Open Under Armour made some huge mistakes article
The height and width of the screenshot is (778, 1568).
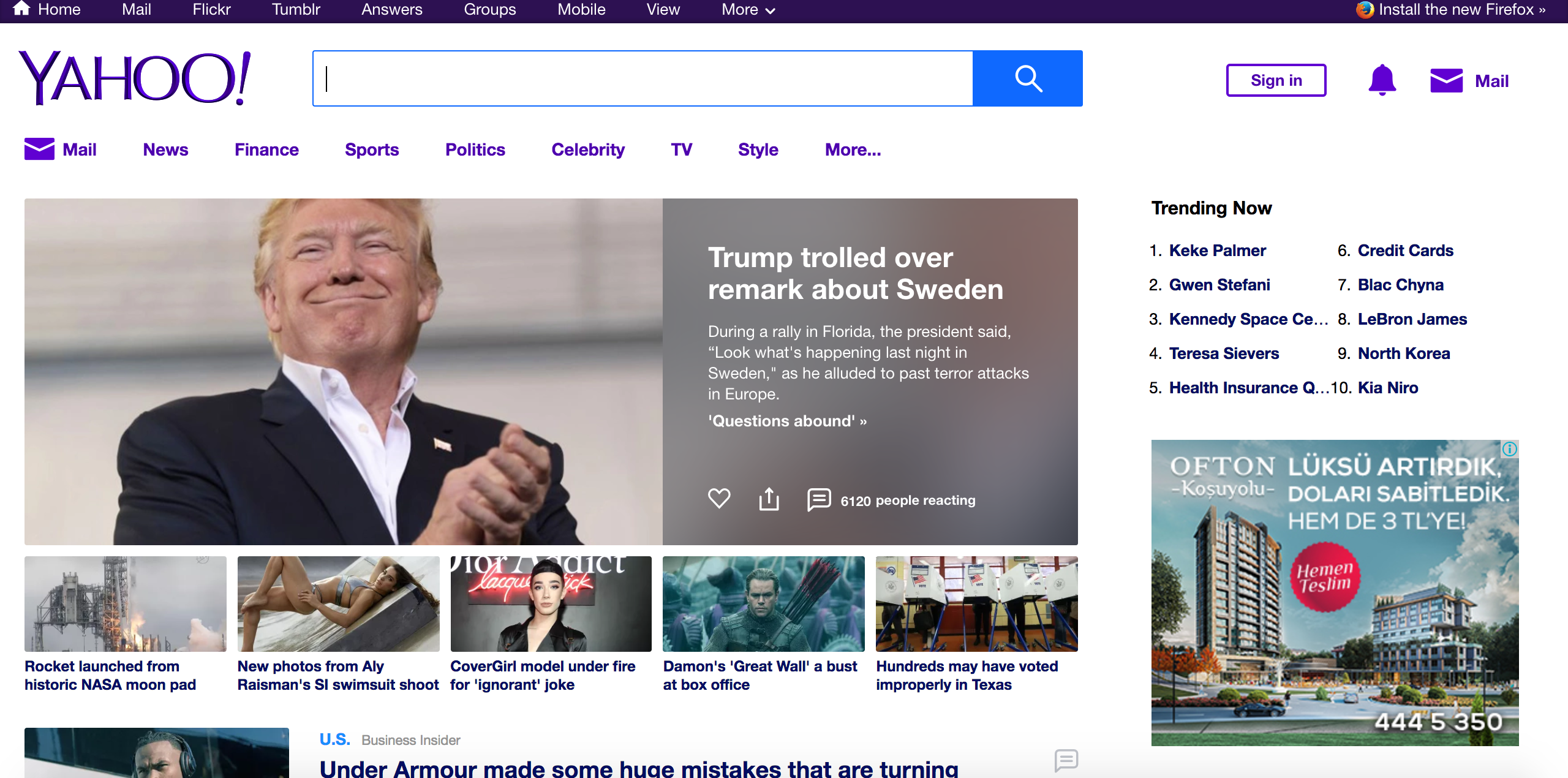(x=639, y=768)
